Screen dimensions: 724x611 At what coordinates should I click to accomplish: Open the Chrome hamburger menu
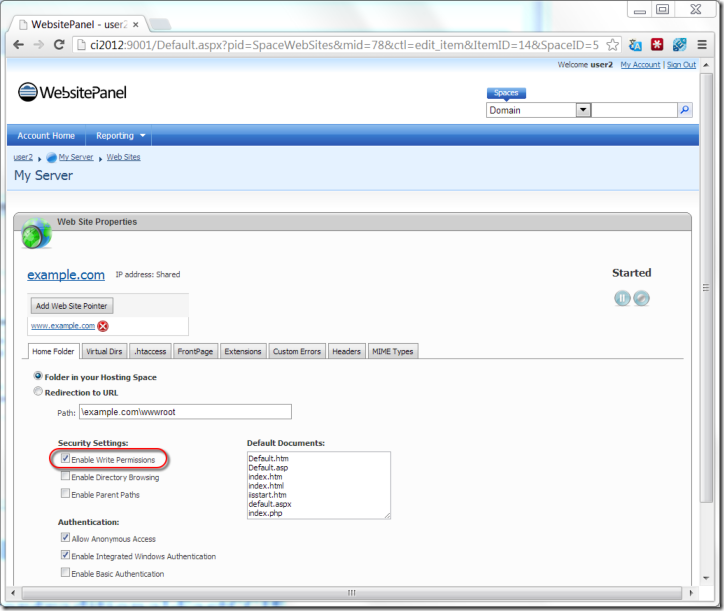[703, 45]
